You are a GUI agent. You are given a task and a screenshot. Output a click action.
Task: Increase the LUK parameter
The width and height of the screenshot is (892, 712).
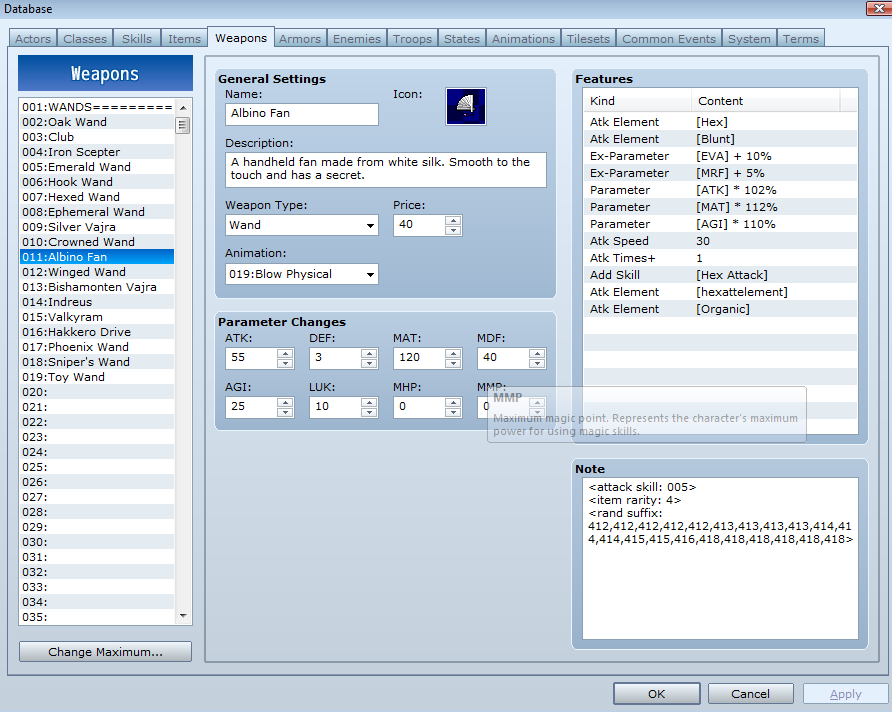point(369,403)
